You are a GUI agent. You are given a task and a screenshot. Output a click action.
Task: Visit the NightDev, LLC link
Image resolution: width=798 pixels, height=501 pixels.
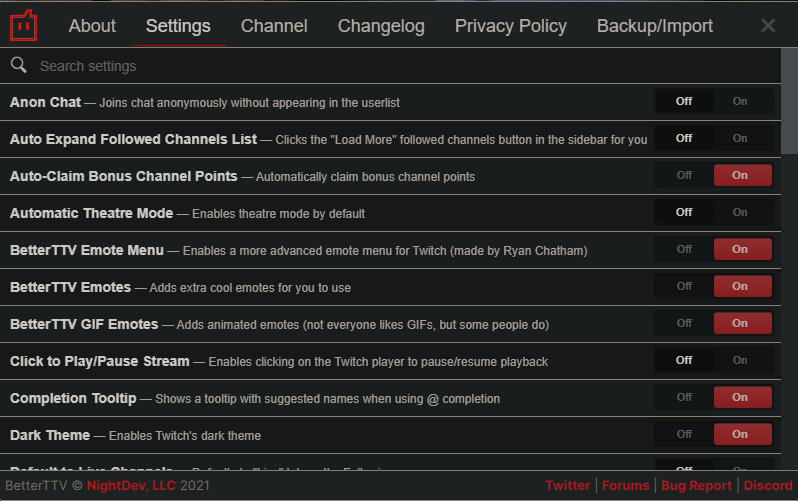133,486
